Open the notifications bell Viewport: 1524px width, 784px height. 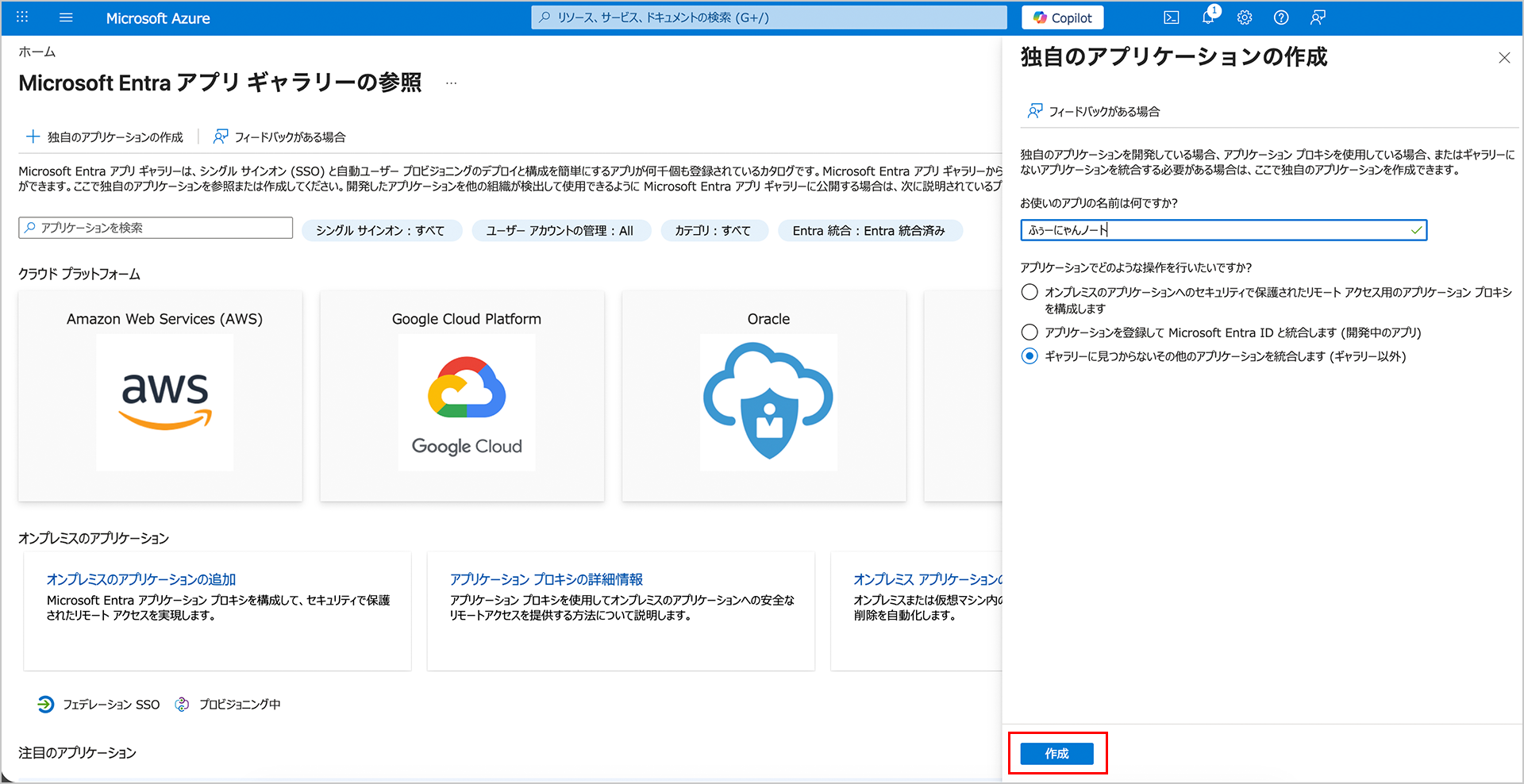click(1208, 17)
